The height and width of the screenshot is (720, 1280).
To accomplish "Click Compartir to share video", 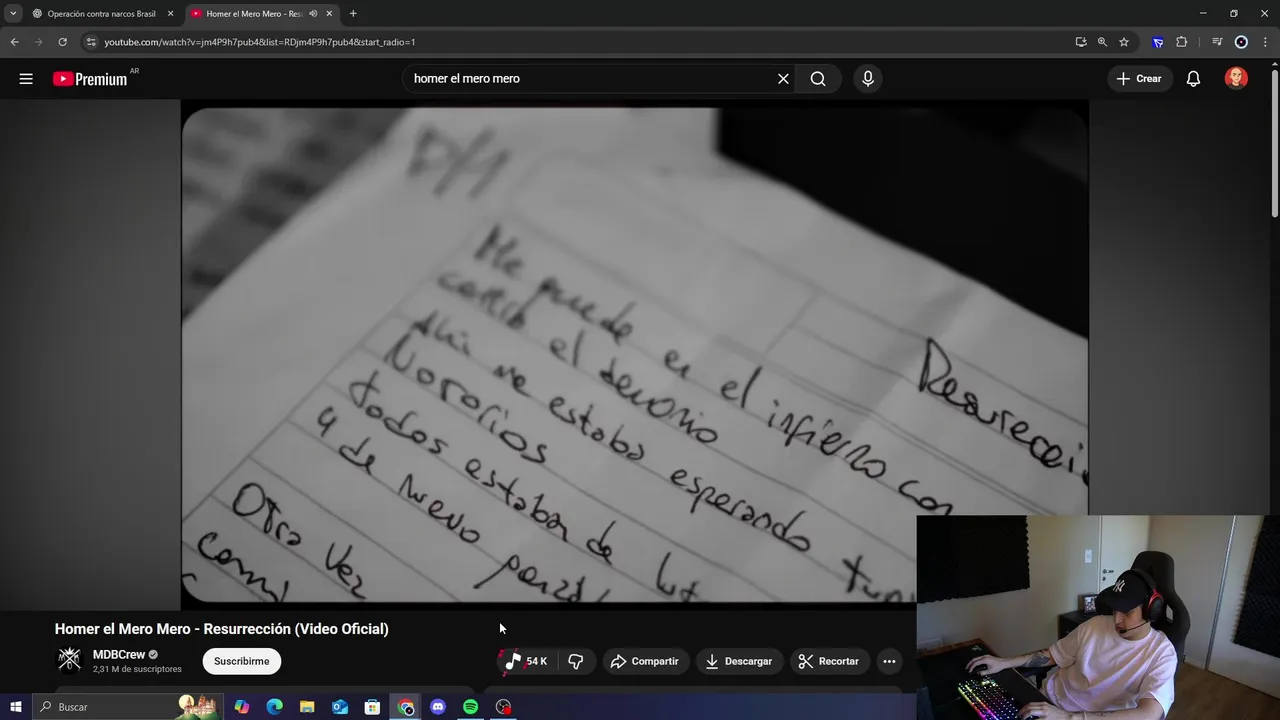I will point(644,661).
